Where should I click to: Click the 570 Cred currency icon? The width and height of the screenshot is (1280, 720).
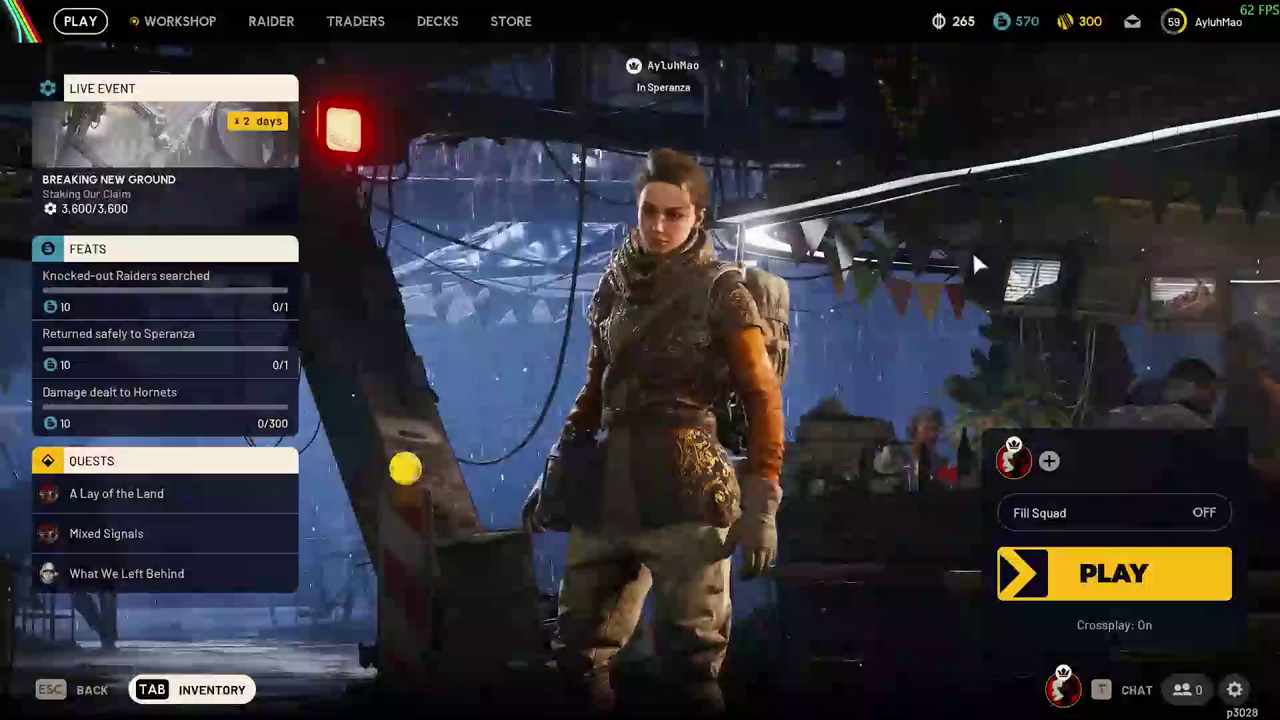[1001, 21]
